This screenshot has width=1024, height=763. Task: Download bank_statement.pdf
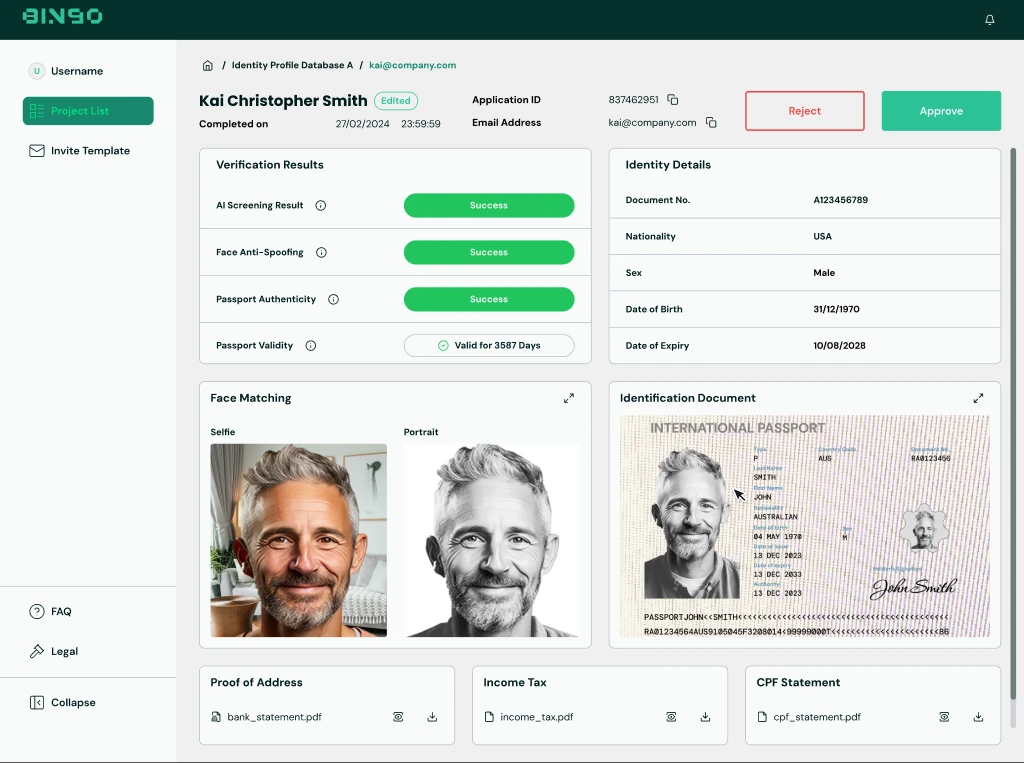click(x=432, y=717)
